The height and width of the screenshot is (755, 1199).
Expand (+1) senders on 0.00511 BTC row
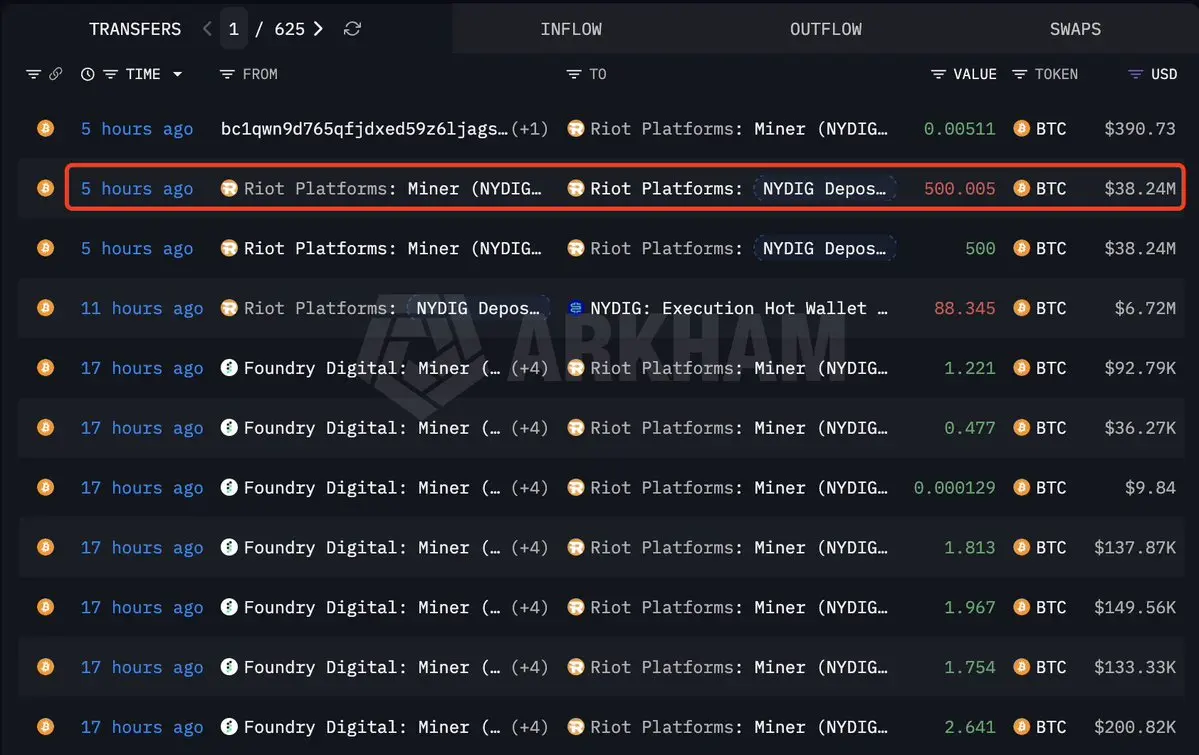tap(529, 129)
